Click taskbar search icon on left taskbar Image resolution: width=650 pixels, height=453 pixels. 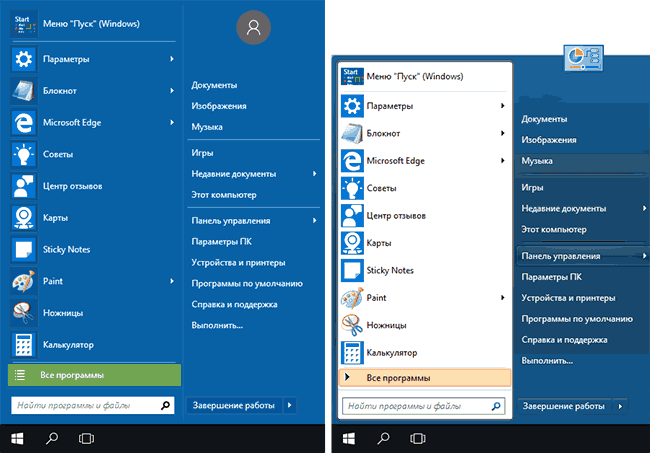[51, 438]
